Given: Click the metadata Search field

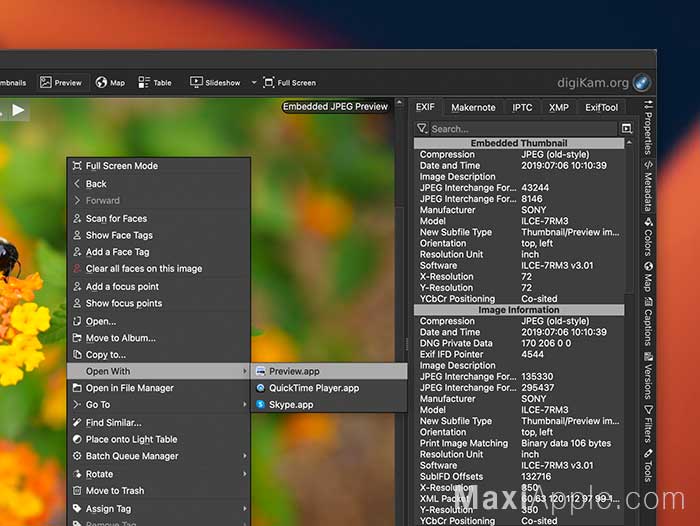Looking at the screenshot, I should tap(523, 129).
